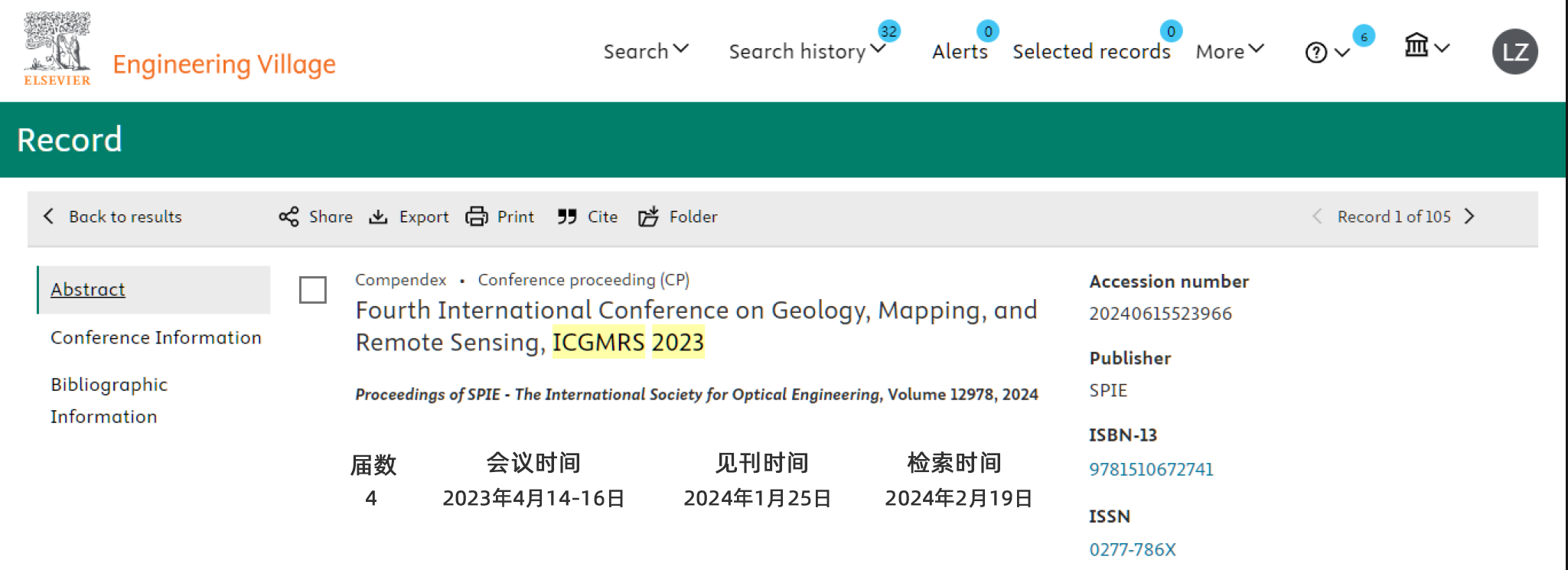Click the Cite quotation-mark icon
This screenshot has width=1568, height=570.
click(567, 217)
